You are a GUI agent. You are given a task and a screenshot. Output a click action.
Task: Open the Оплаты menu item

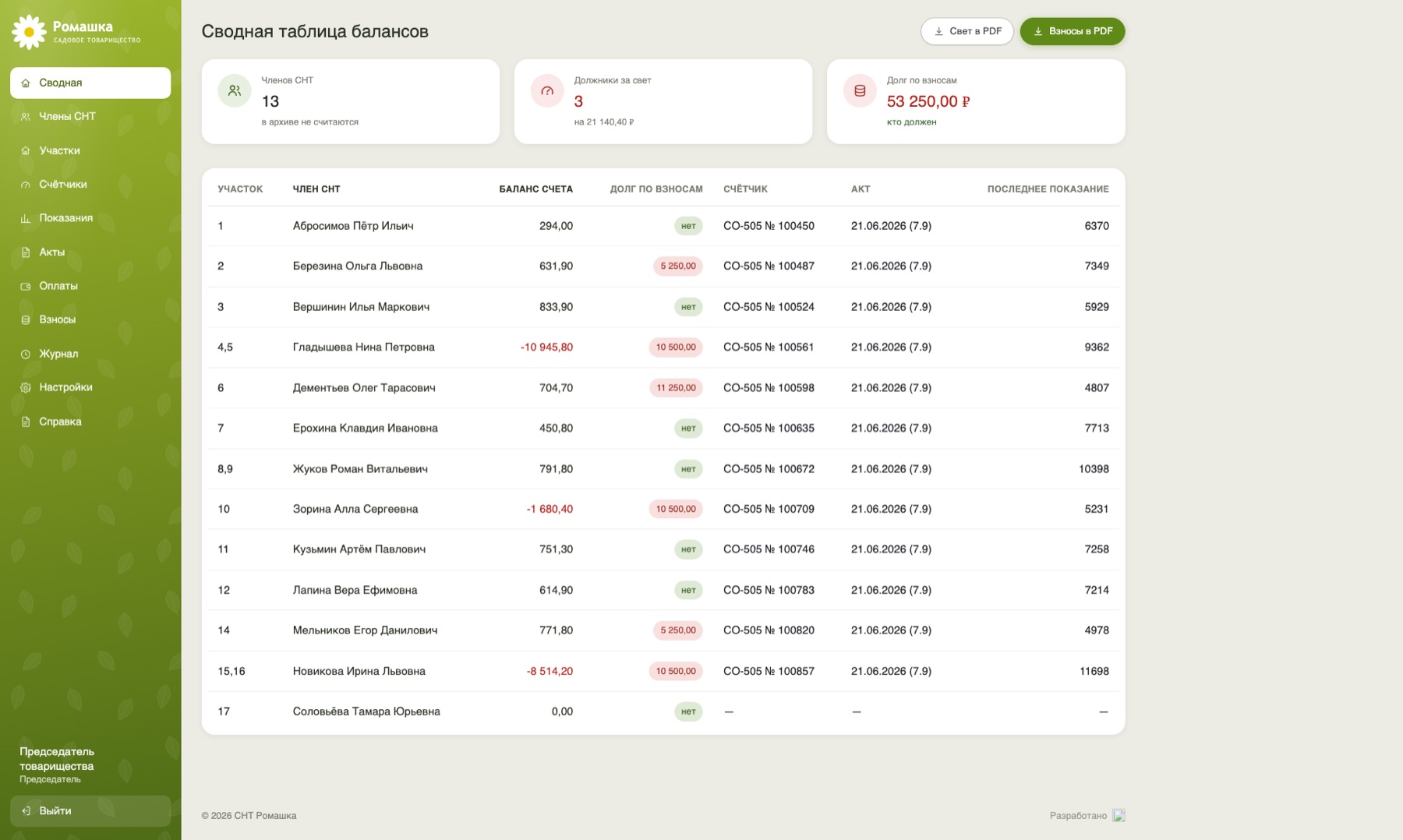point(90,286)
